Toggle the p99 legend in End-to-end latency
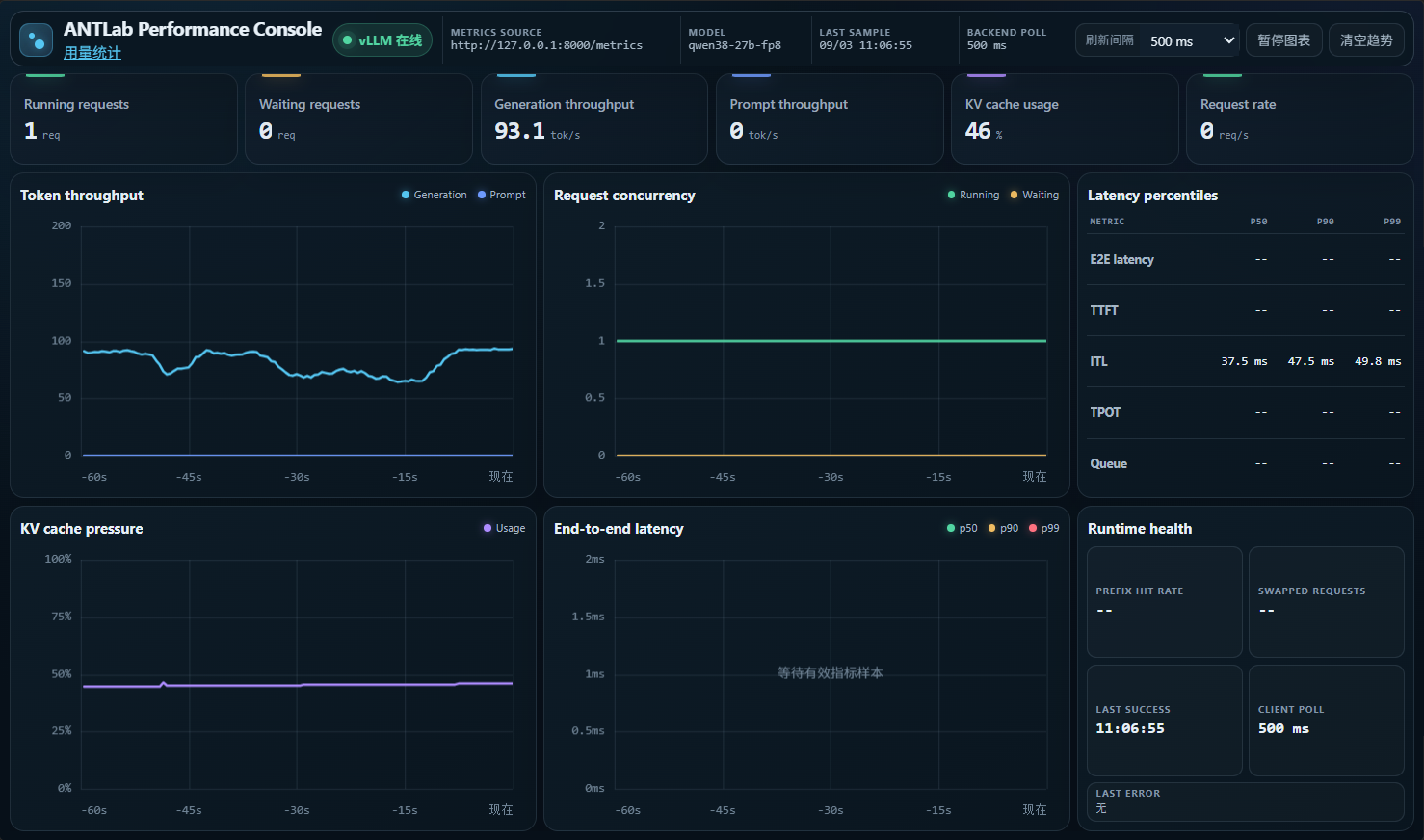The height and width of the screenshot is (840, 1424). [x=1043, y=528]
